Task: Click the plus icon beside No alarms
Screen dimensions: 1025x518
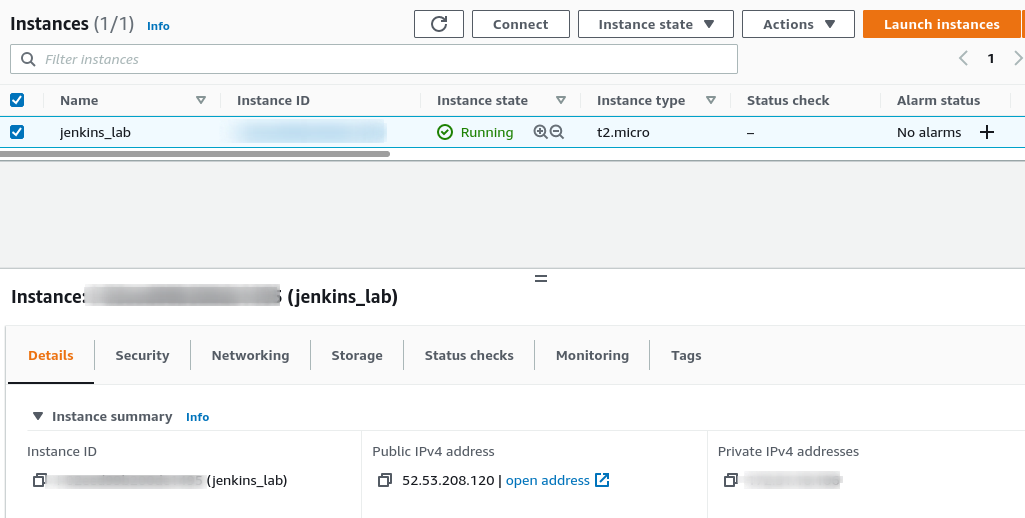Action: point(987,132)
